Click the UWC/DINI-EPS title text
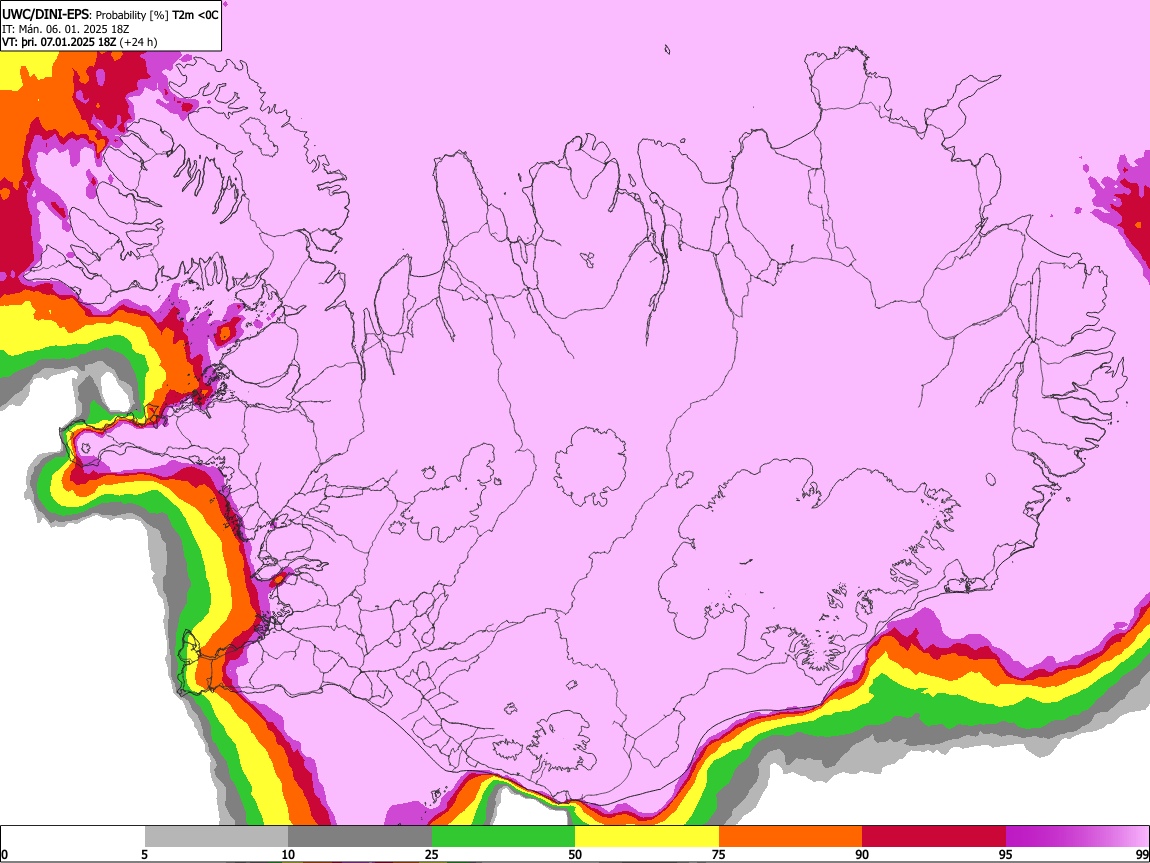Viewport: 1150px width, 863px height. pyautogui.click(x=45, y=14)
